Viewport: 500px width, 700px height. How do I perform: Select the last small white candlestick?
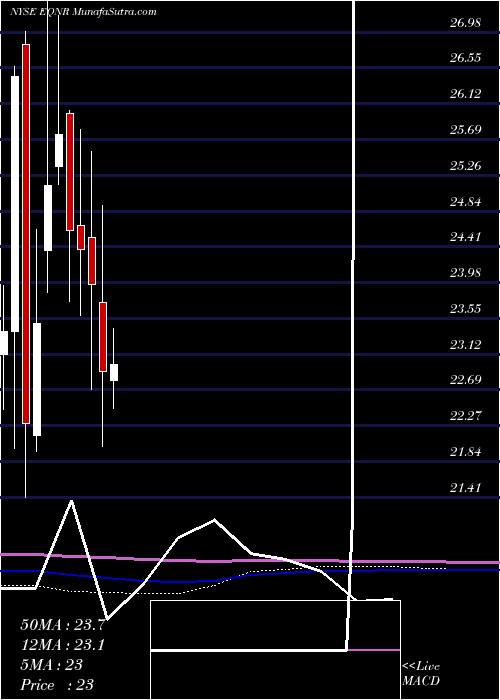click(114, 372)
